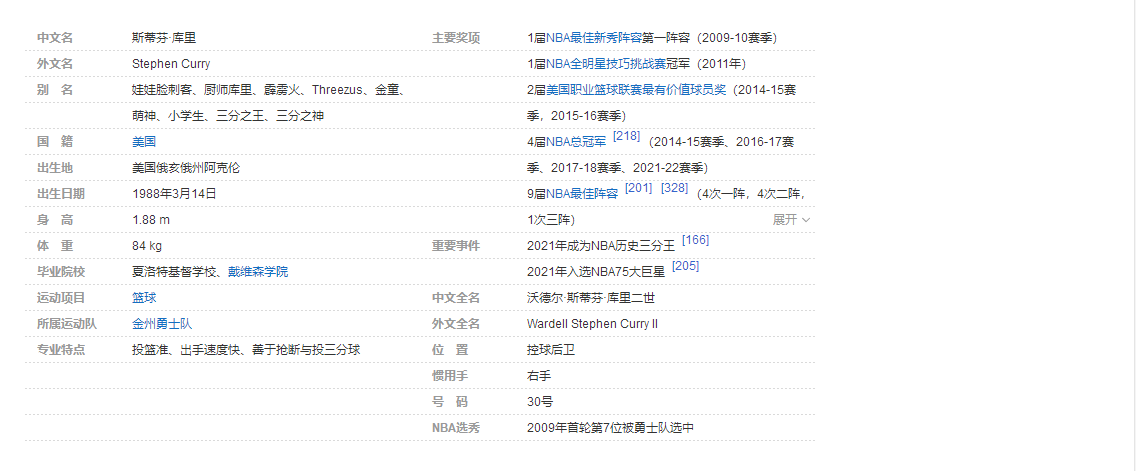Select the position value 控球后卫
1136x471 pixels.
(x=551, y=350)
